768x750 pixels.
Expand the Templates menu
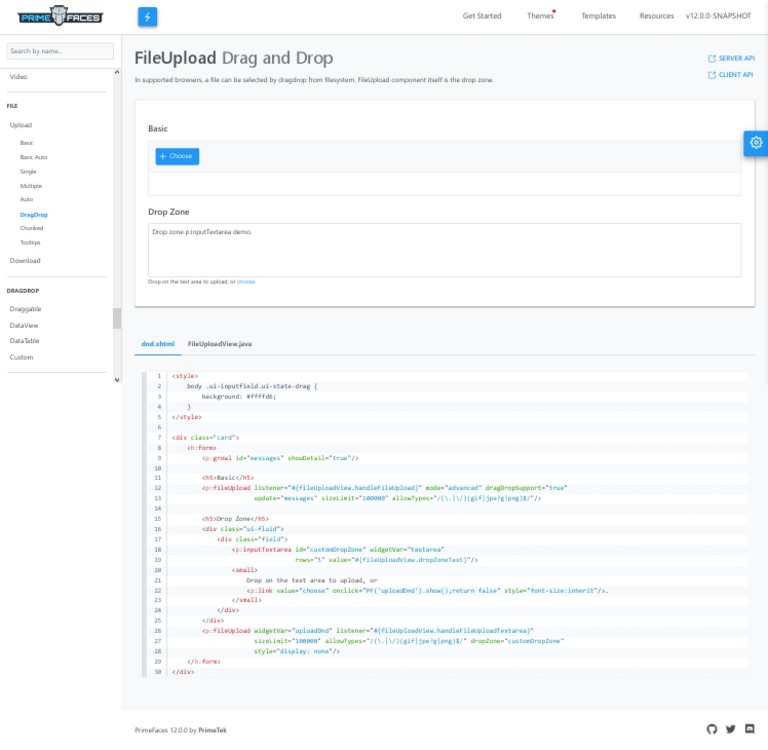(x=598, y=16)
